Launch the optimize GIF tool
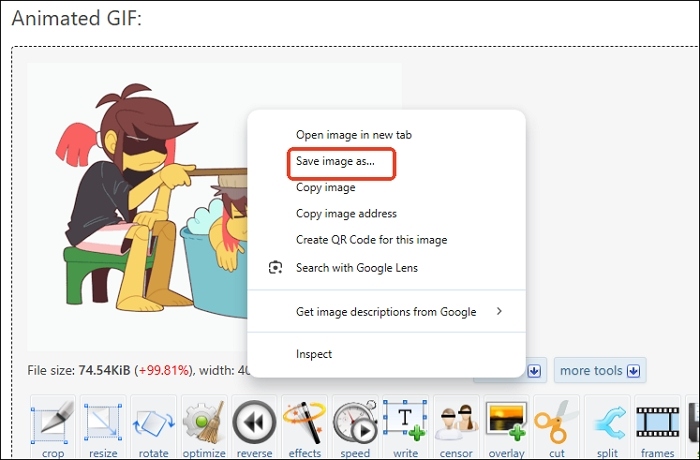The height and width of the screenshot is (460, 700). point(204,424)
